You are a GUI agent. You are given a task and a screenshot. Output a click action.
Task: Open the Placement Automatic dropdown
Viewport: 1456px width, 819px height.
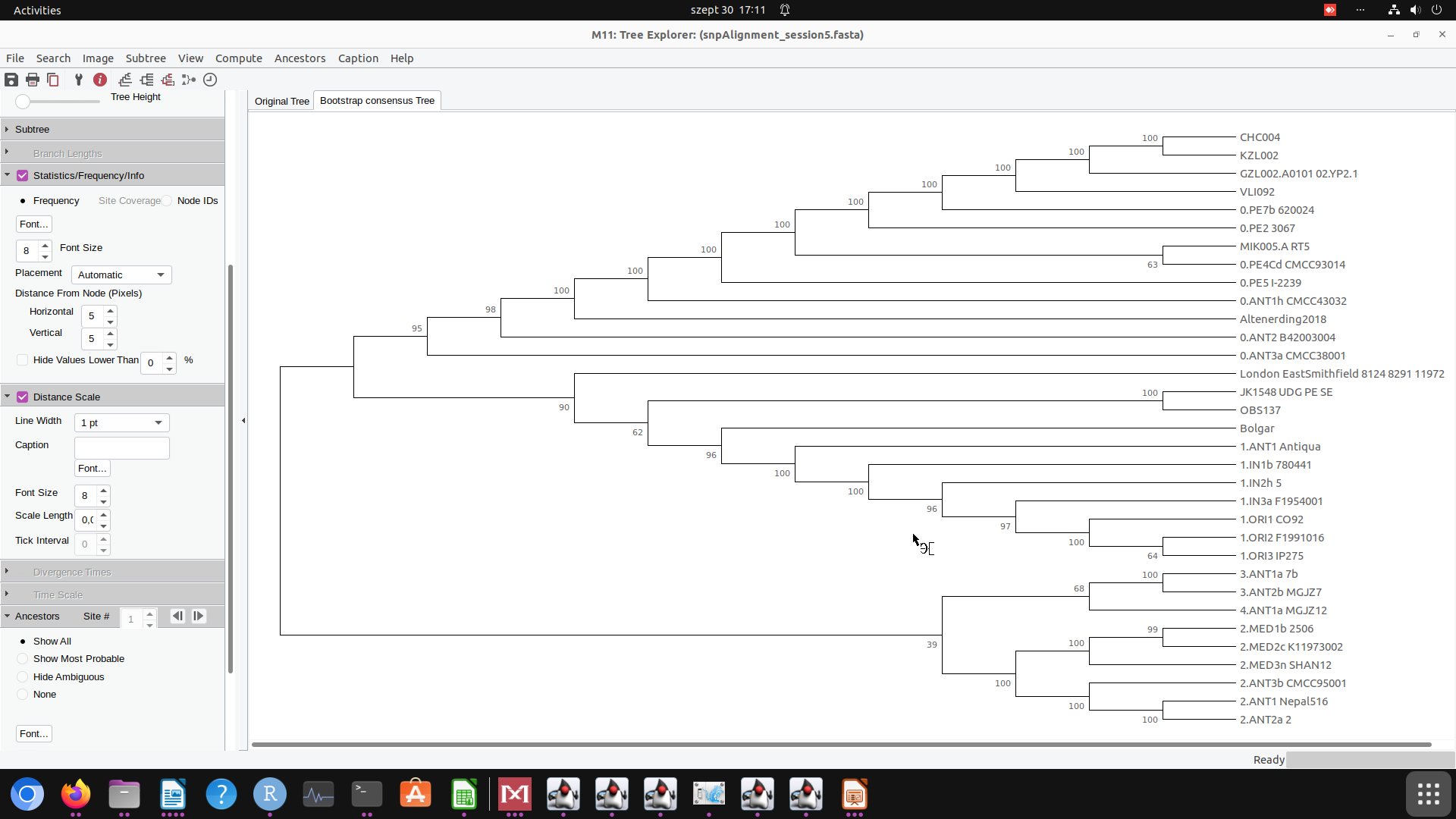[x=121, y=275]
